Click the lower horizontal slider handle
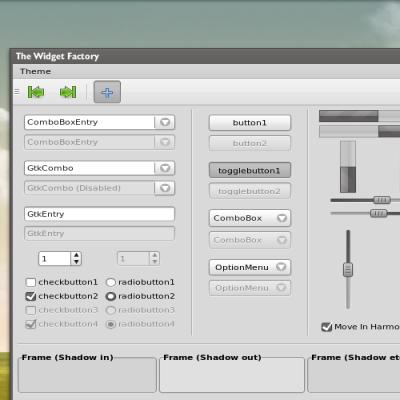Viewport: 400px width, 400px height. (379, 213)
